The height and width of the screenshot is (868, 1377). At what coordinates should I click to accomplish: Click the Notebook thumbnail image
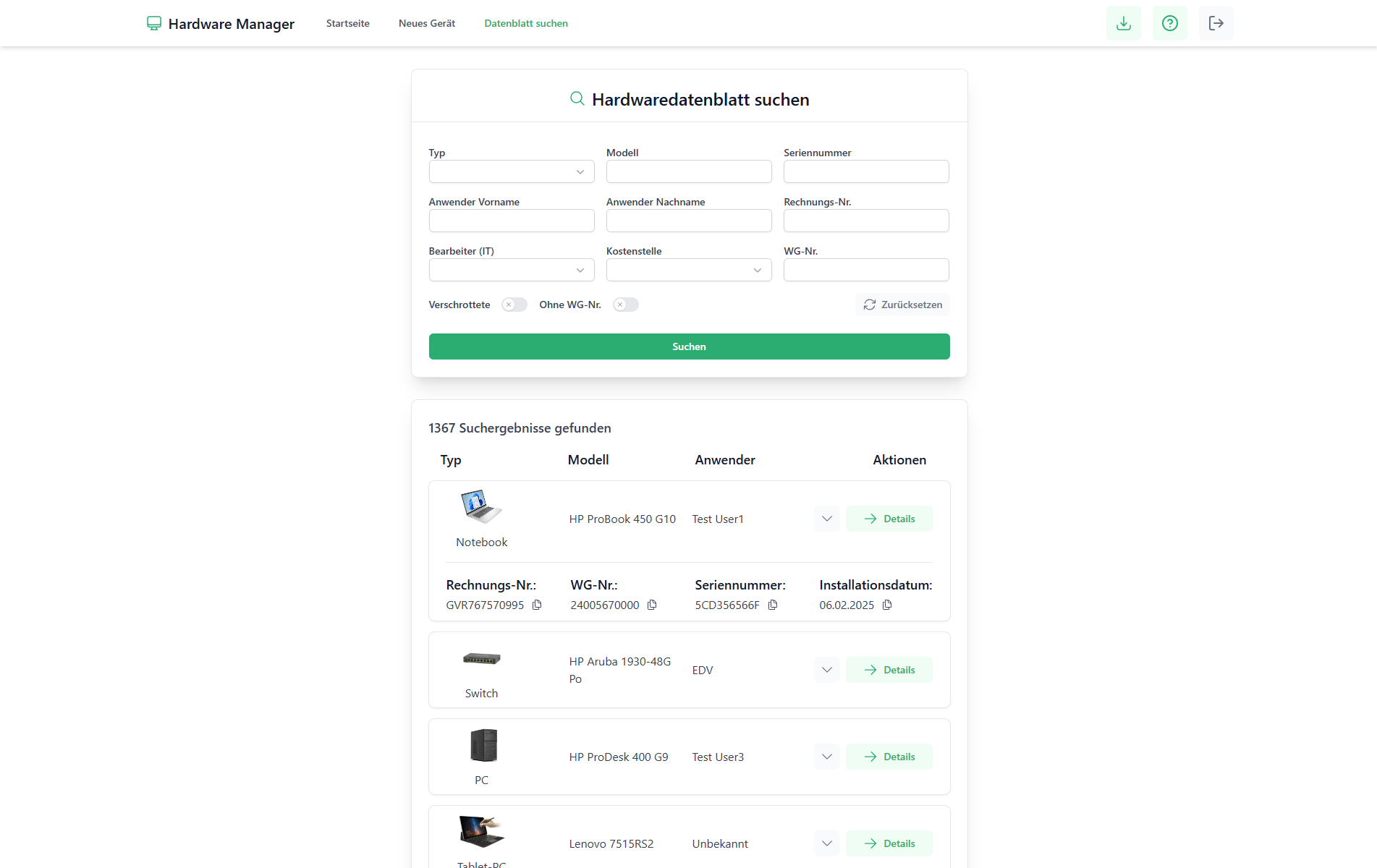[481, 508]
